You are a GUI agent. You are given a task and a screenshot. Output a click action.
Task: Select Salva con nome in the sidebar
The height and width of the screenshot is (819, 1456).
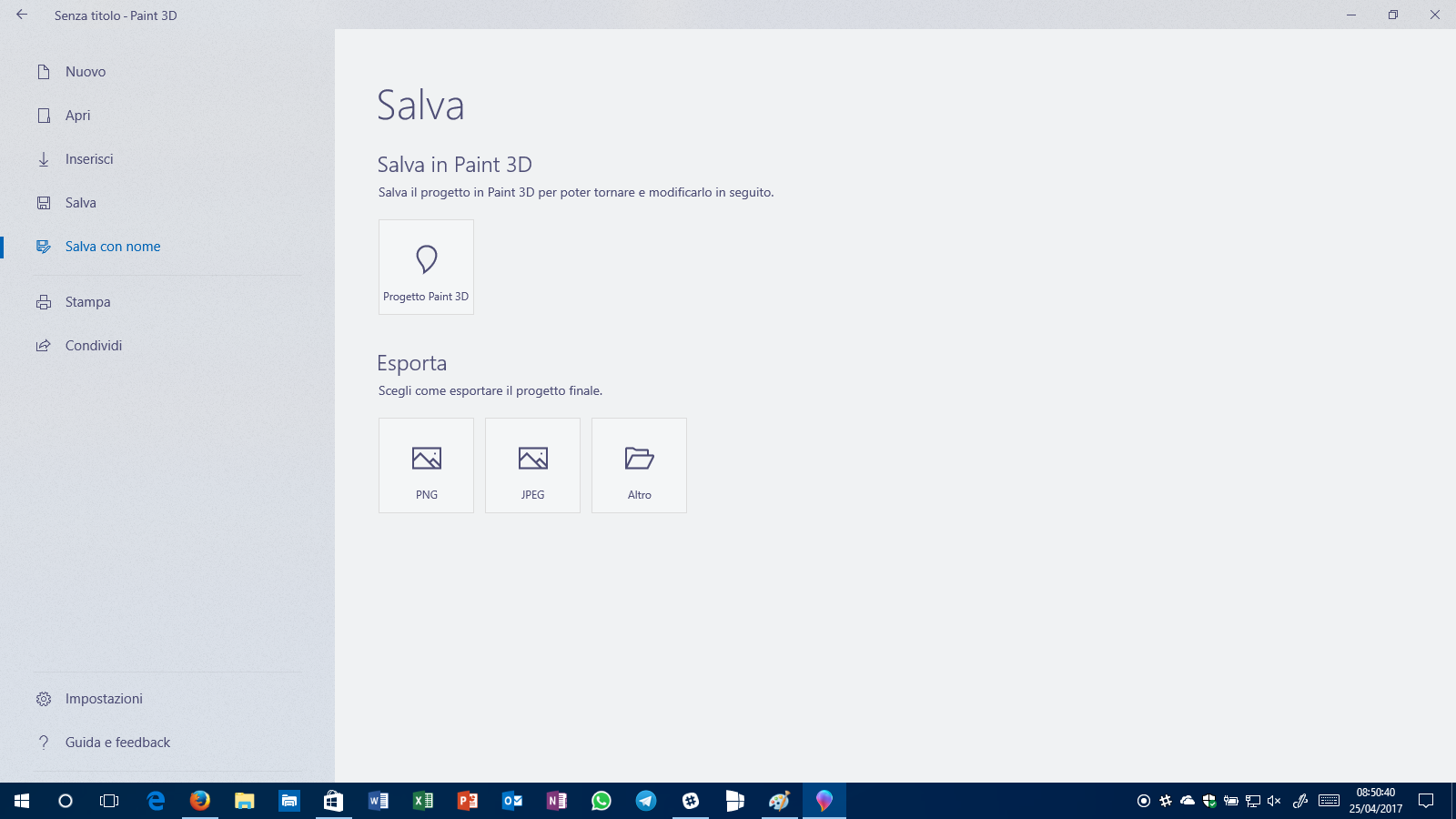pyautogui.click(x=167, y=247)
